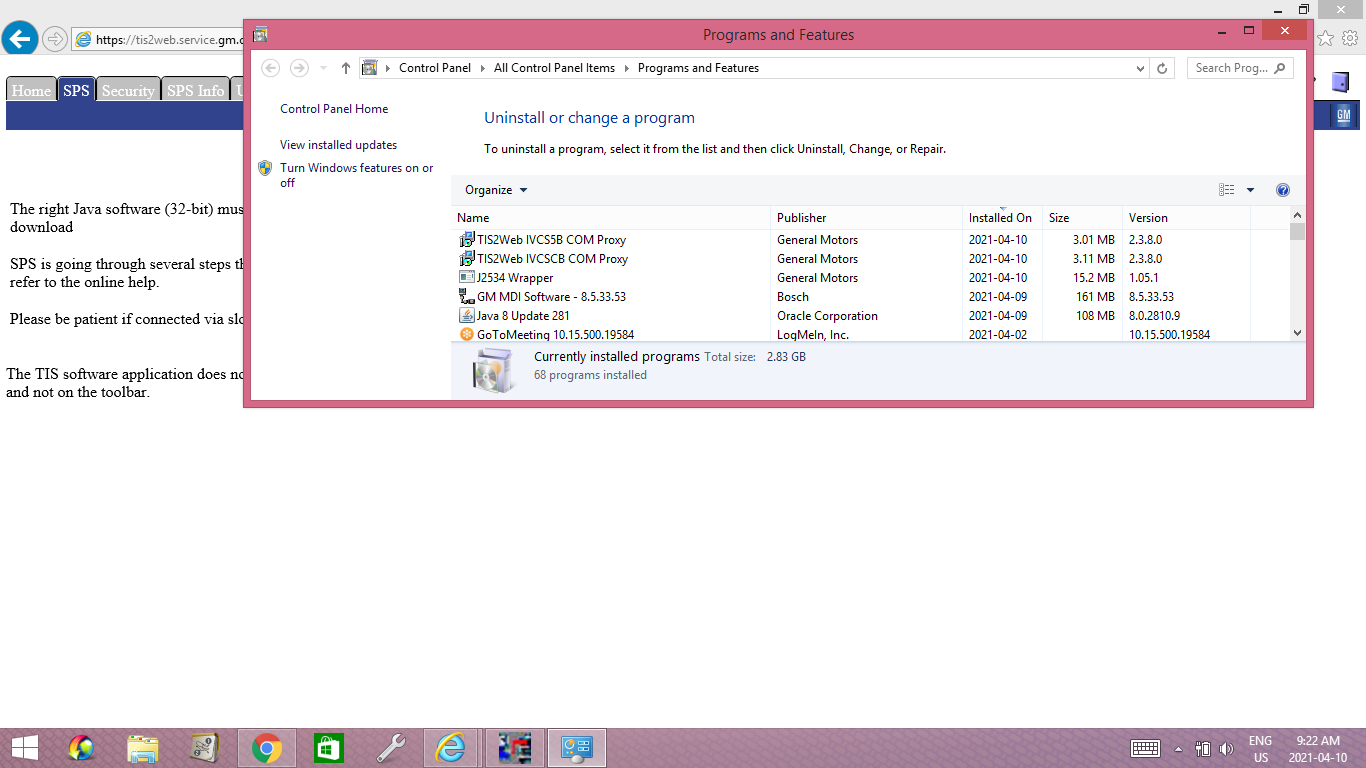Click the GoToMeeting program icon
1366x768 pixels.
point(466,334)
